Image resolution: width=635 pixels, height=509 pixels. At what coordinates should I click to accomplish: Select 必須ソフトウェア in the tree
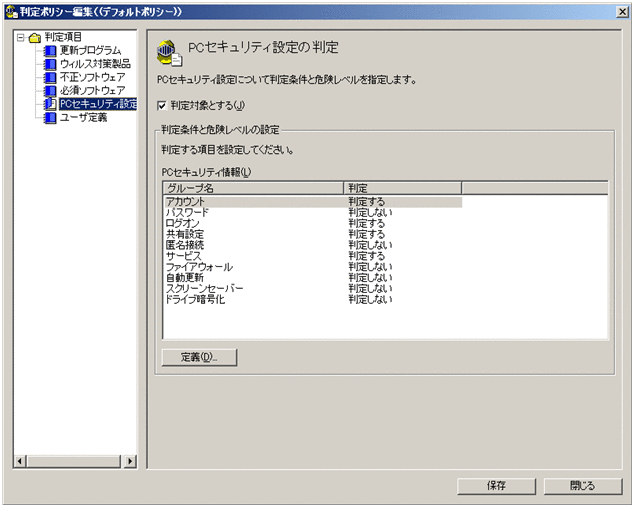click(93, 91)
